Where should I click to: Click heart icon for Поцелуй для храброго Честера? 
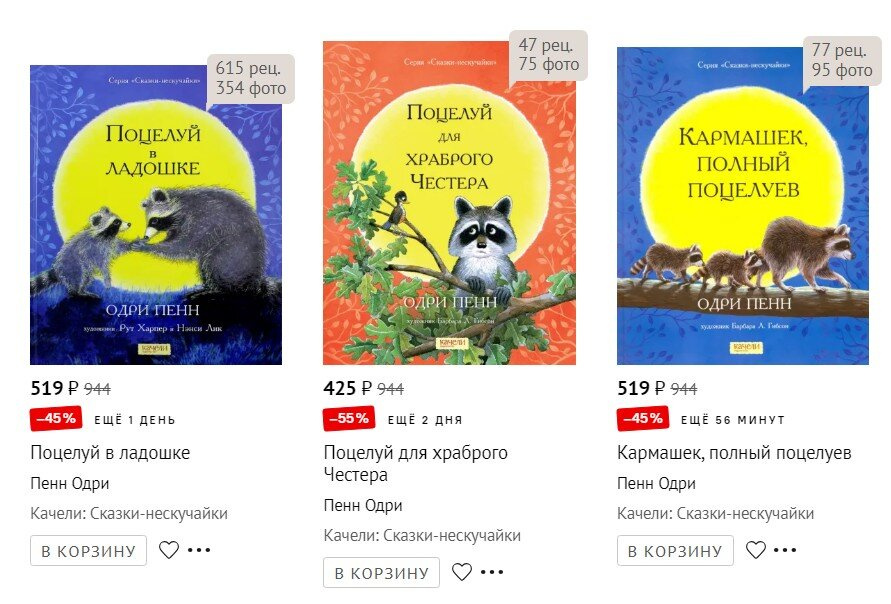(x=462, y=572)
